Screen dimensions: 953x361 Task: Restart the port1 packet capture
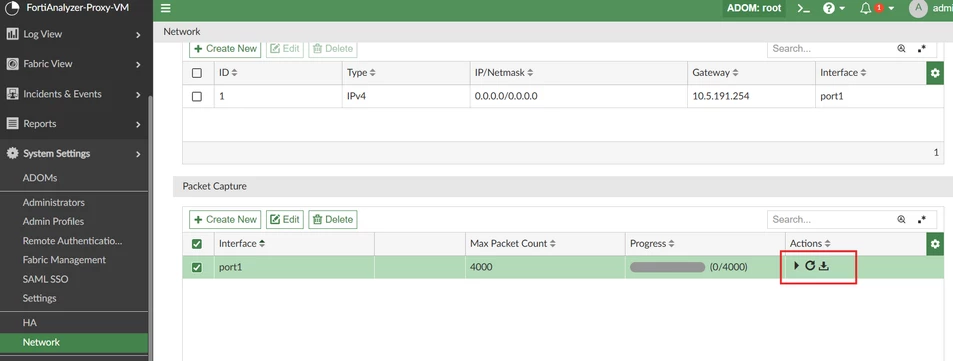(810, 266)
